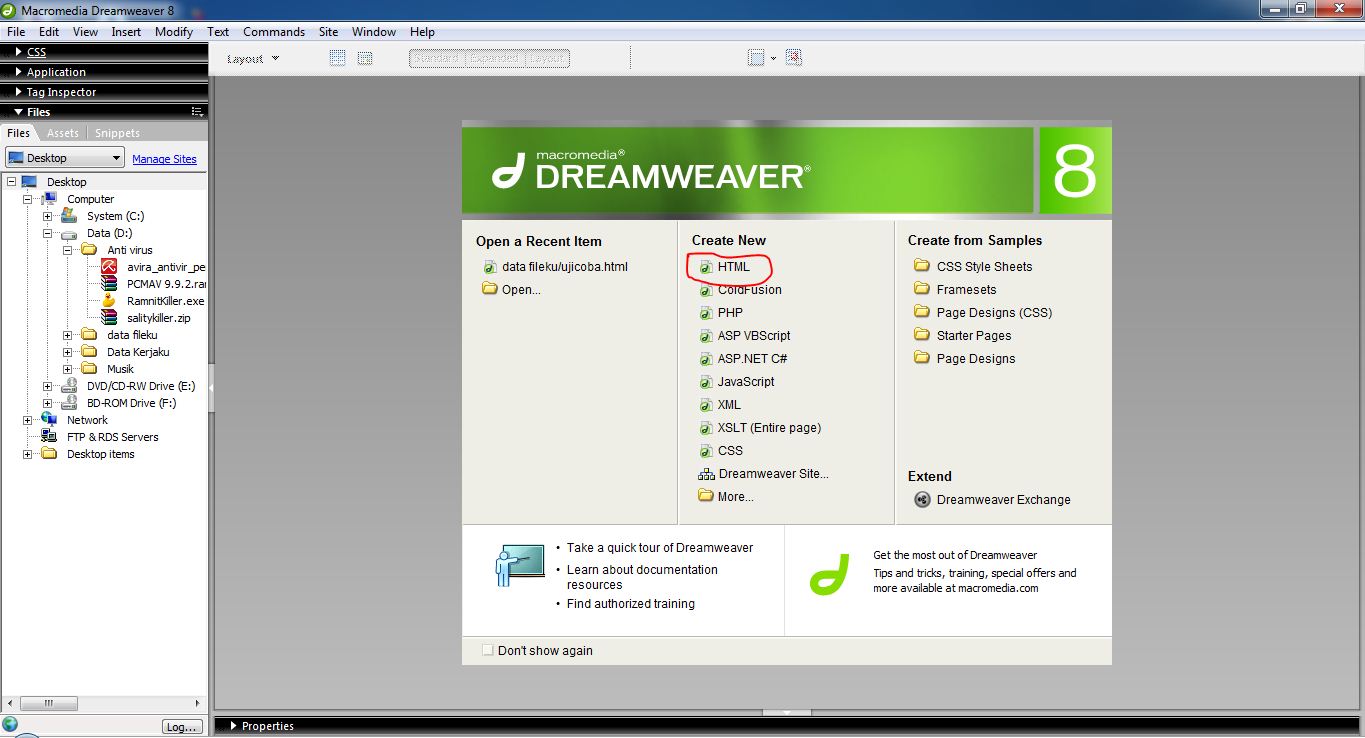1365x738 pixels.
Task: Open the Frames icon dropdown arrow
Action: (773, 59)
